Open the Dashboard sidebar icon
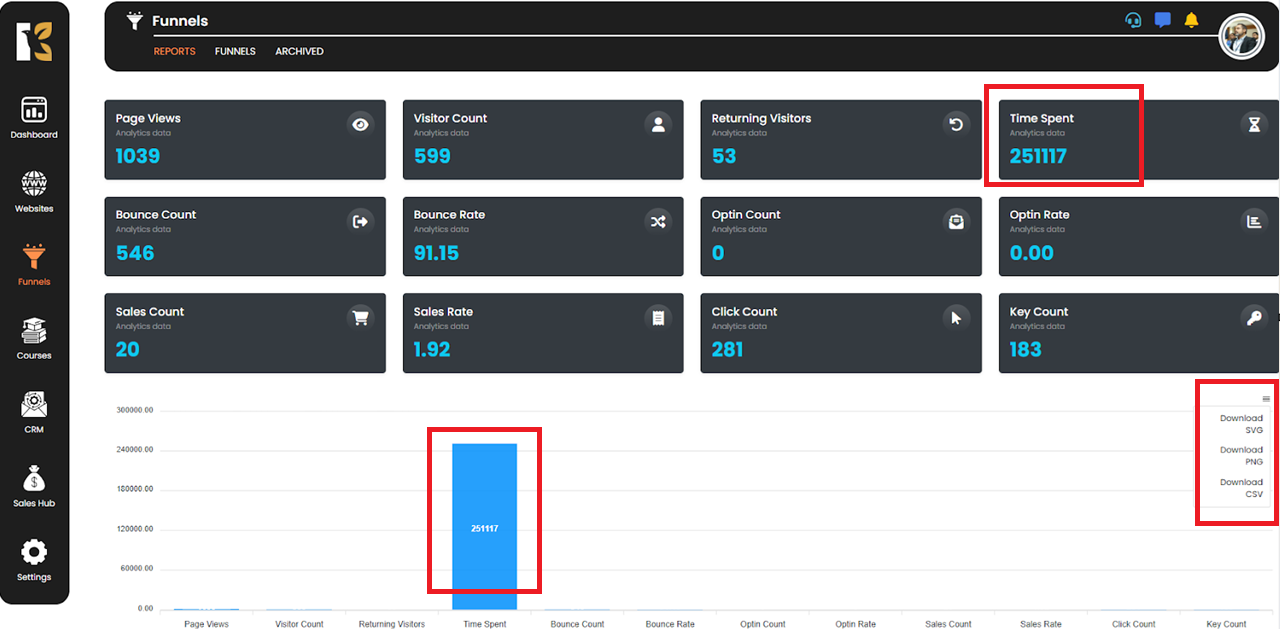The height and width of the screenshot is (629, 1280). (x=34, y=116)
